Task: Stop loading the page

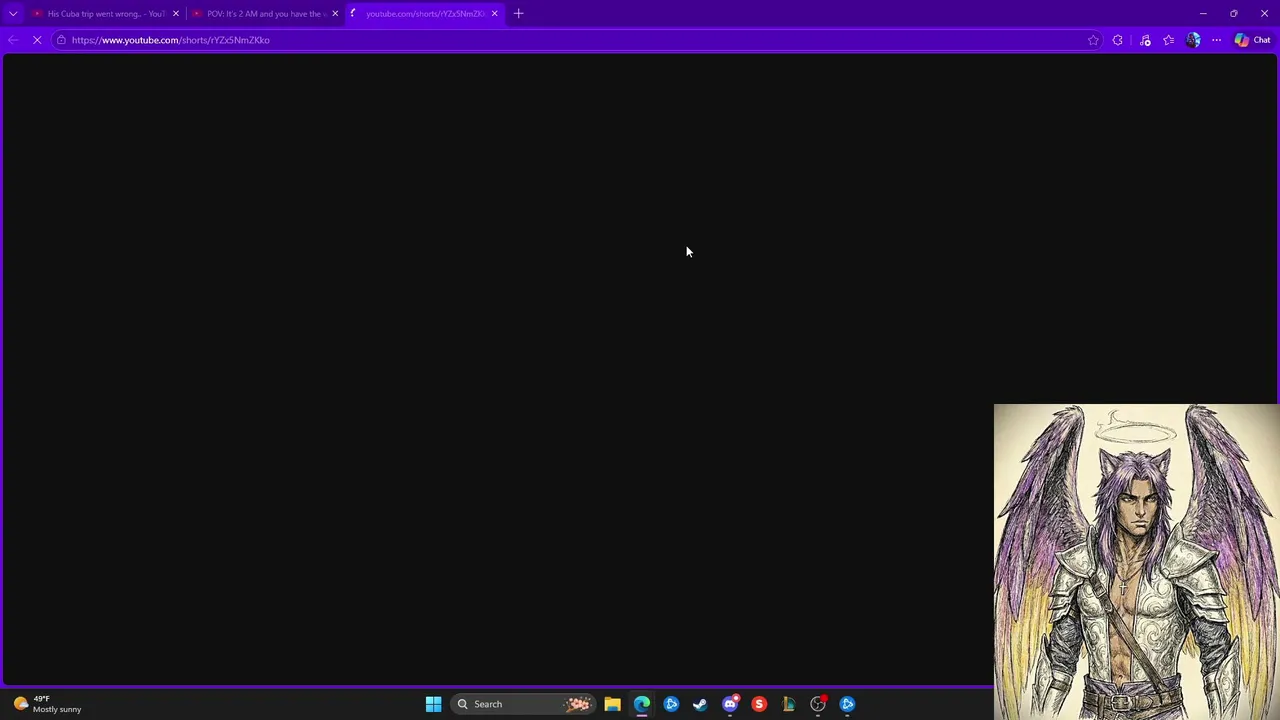Action: [x=37, y=40]
